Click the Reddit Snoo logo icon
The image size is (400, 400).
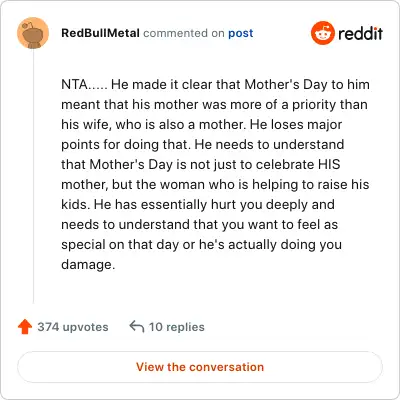(x=322, y=33)
